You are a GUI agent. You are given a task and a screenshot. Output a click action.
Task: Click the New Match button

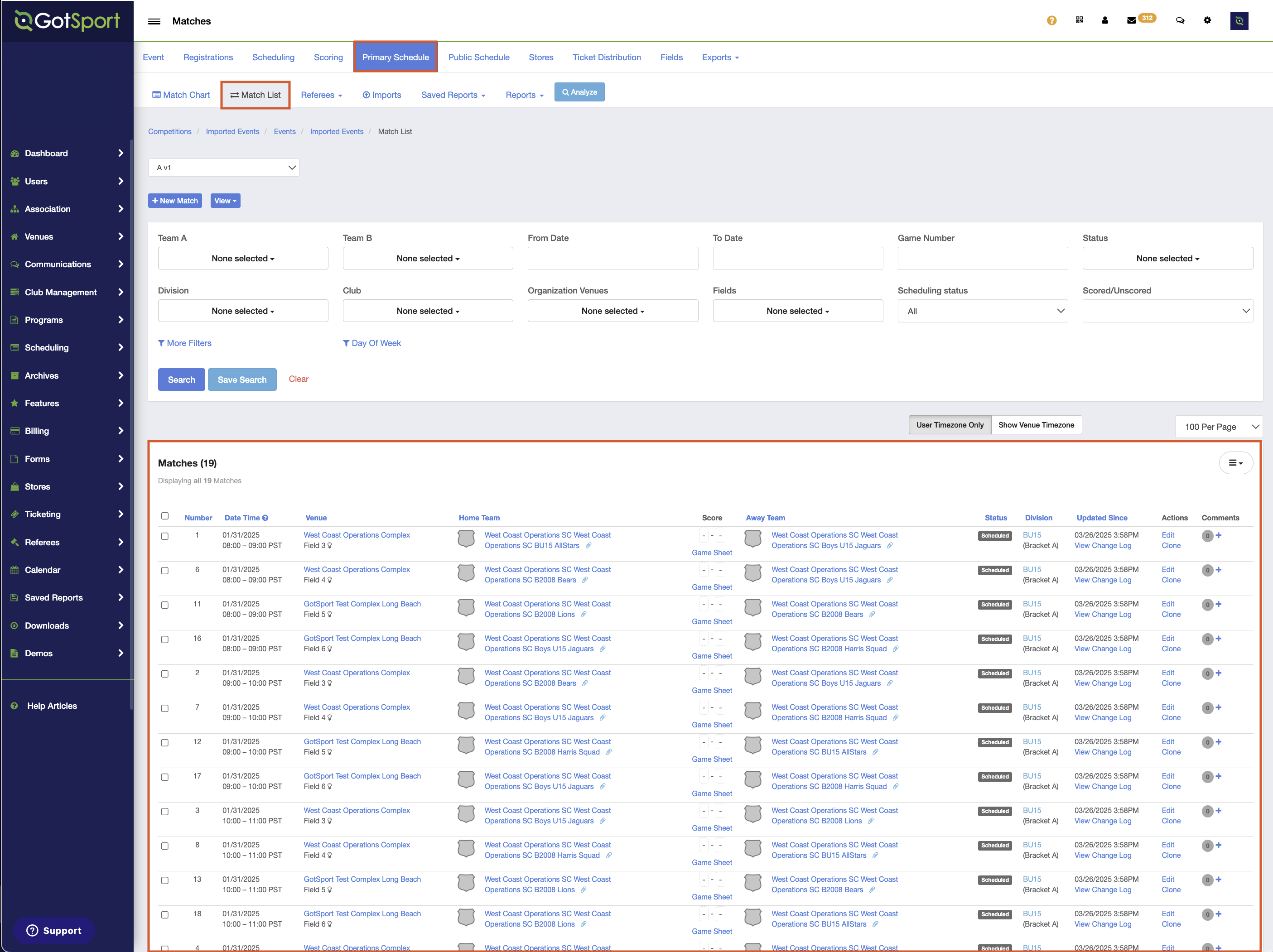175,201
